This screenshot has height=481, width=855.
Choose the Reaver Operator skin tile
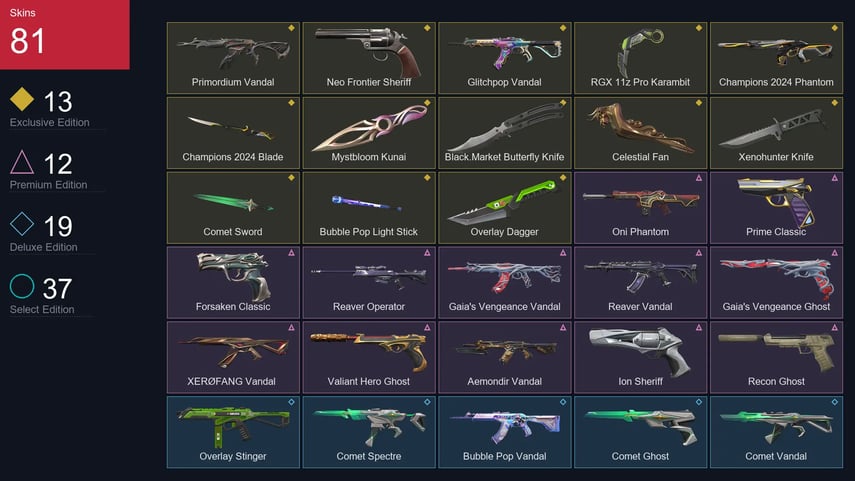click(369, 282)
